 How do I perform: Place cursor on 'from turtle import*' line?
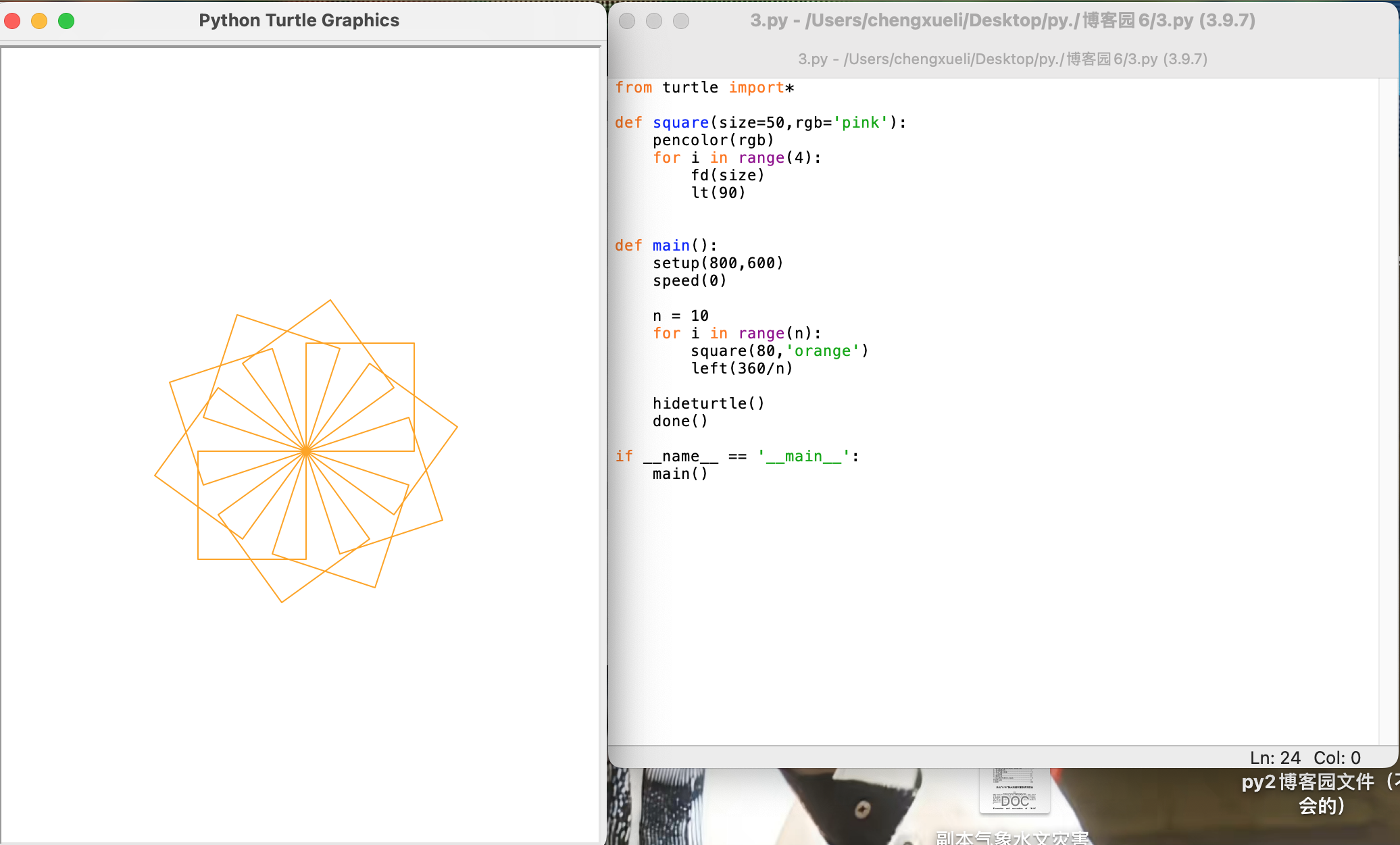(704, 88)
